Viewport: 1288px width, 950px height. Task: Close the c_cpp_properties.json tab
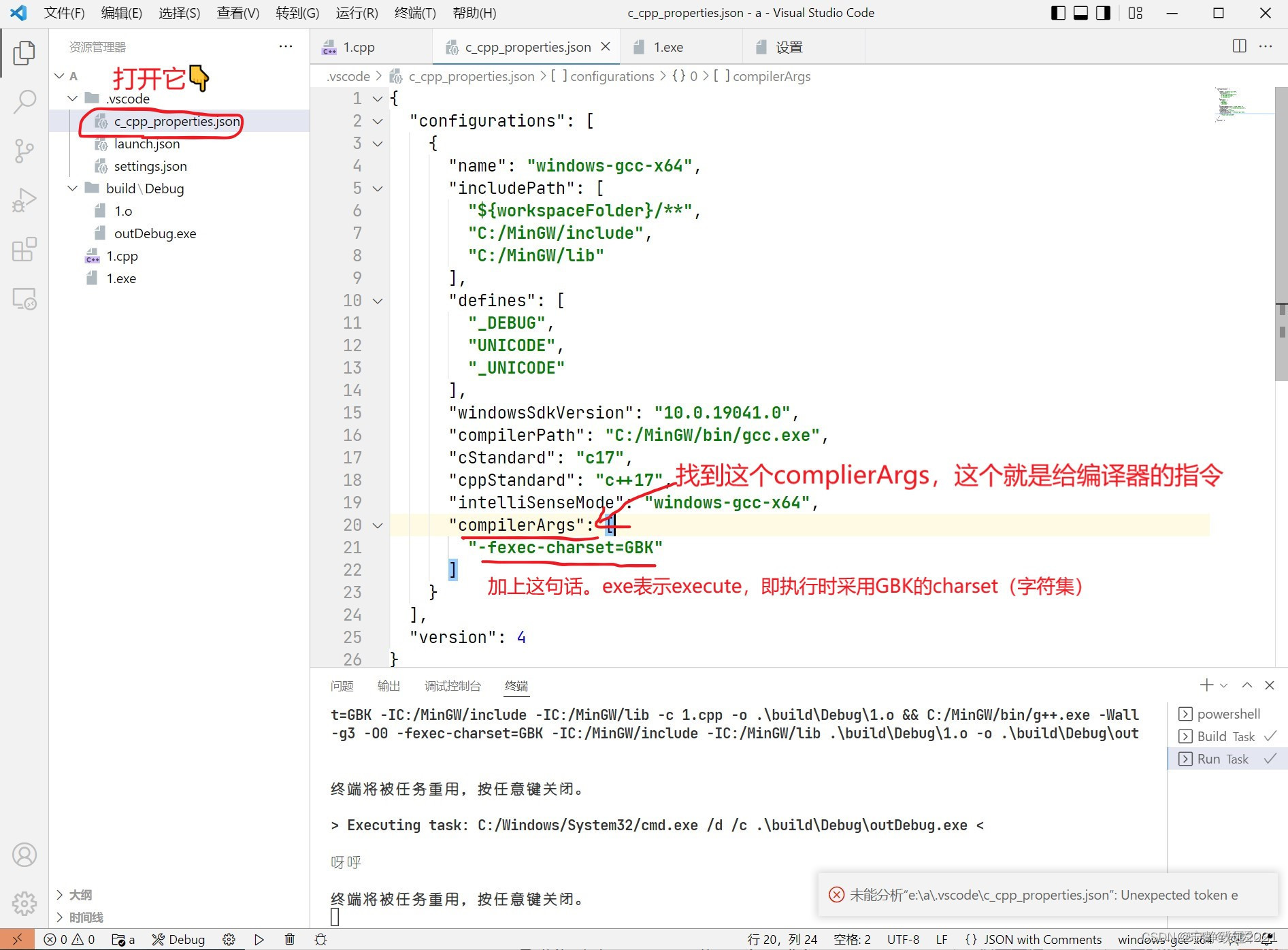tap(606, 46)
